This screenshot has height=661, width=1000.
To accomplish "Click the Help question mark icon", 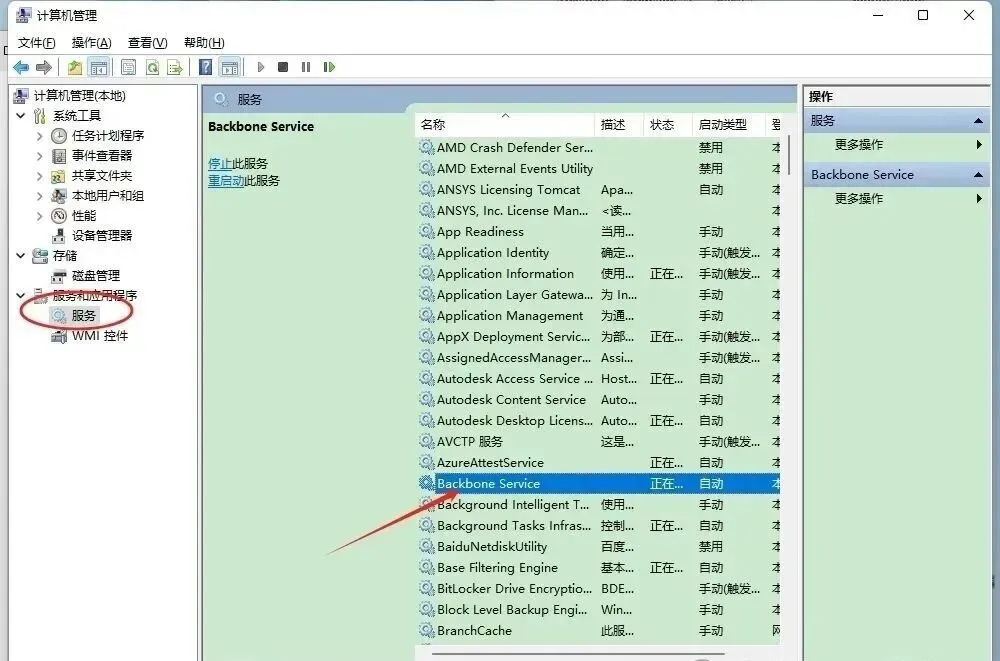I will coord(205,67).
